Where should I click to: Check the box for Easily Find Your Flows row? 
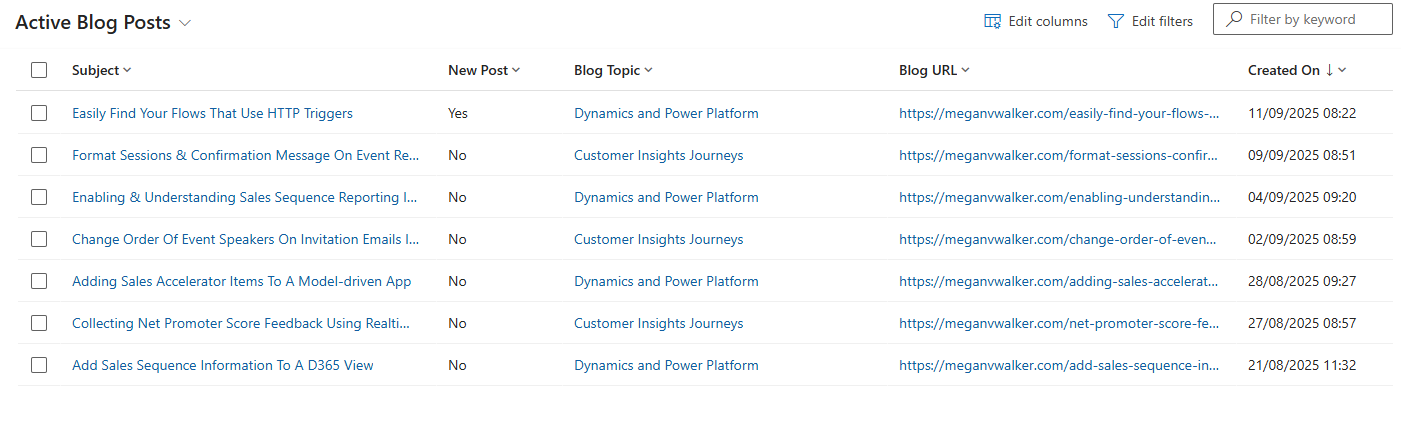39,113
